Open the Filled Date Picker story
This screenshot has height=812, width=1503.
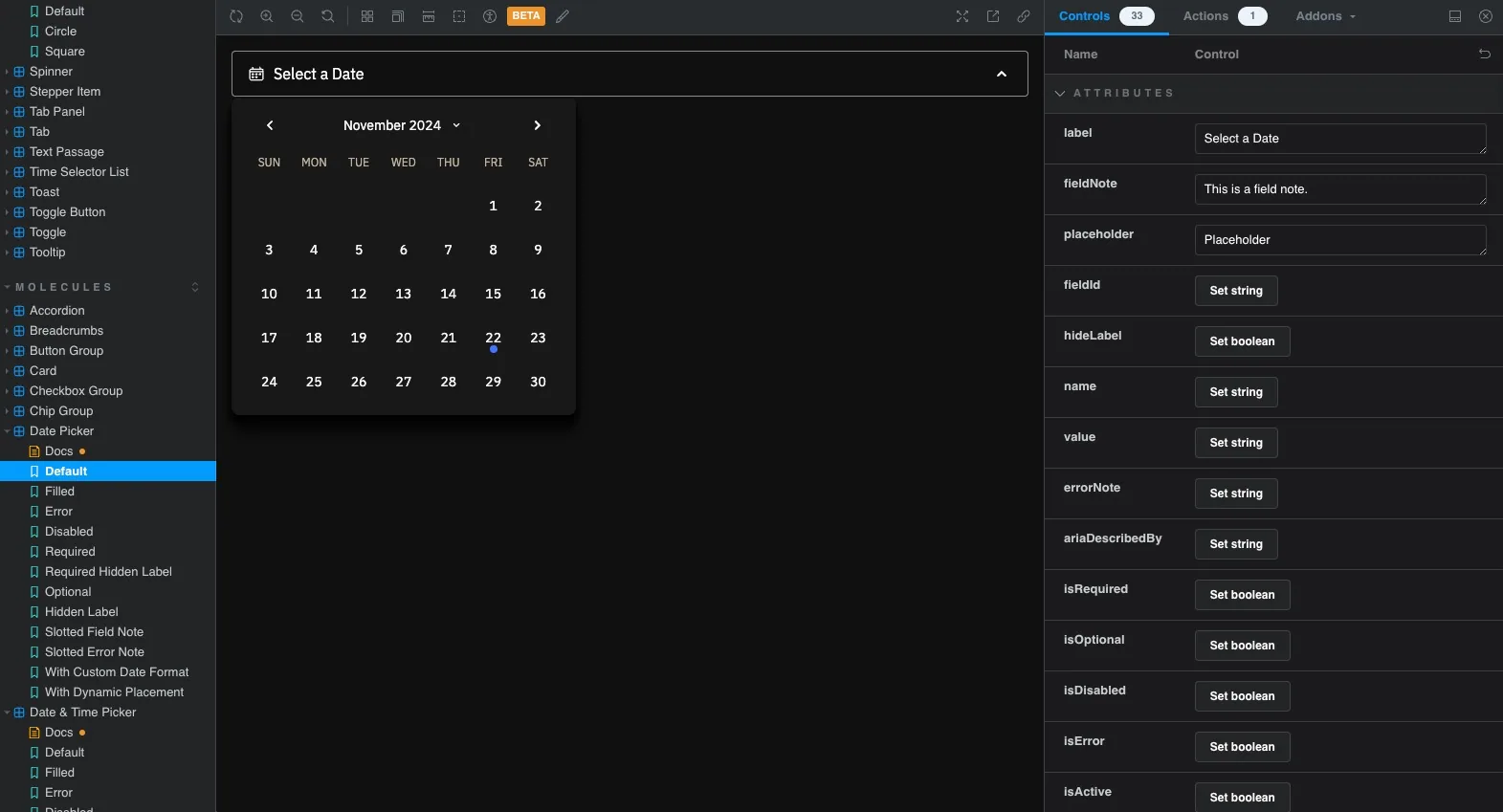59,492
